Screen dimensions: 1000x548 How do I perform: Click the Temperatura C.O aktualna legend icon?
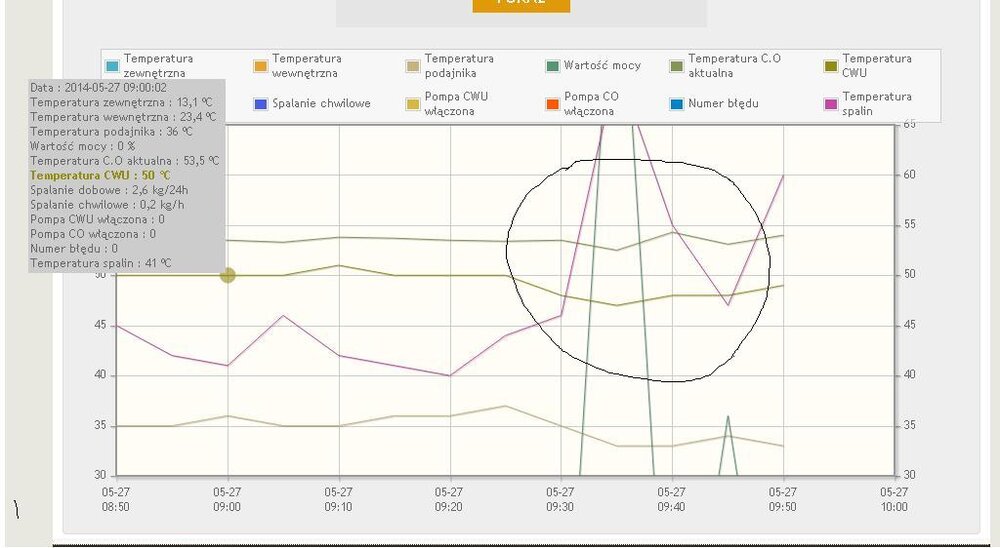677,66
